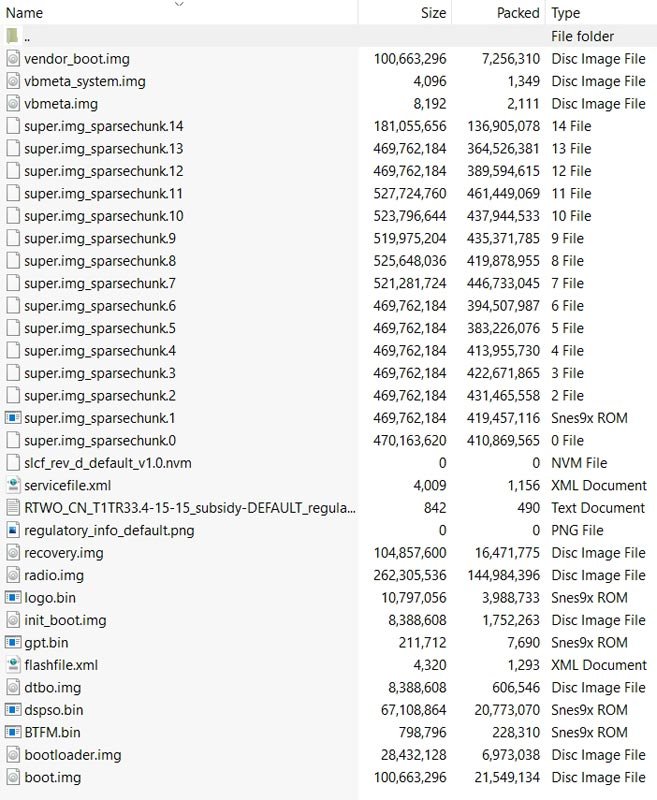Click the regulatory_info_default.png image icon

[x=13, y=530]
